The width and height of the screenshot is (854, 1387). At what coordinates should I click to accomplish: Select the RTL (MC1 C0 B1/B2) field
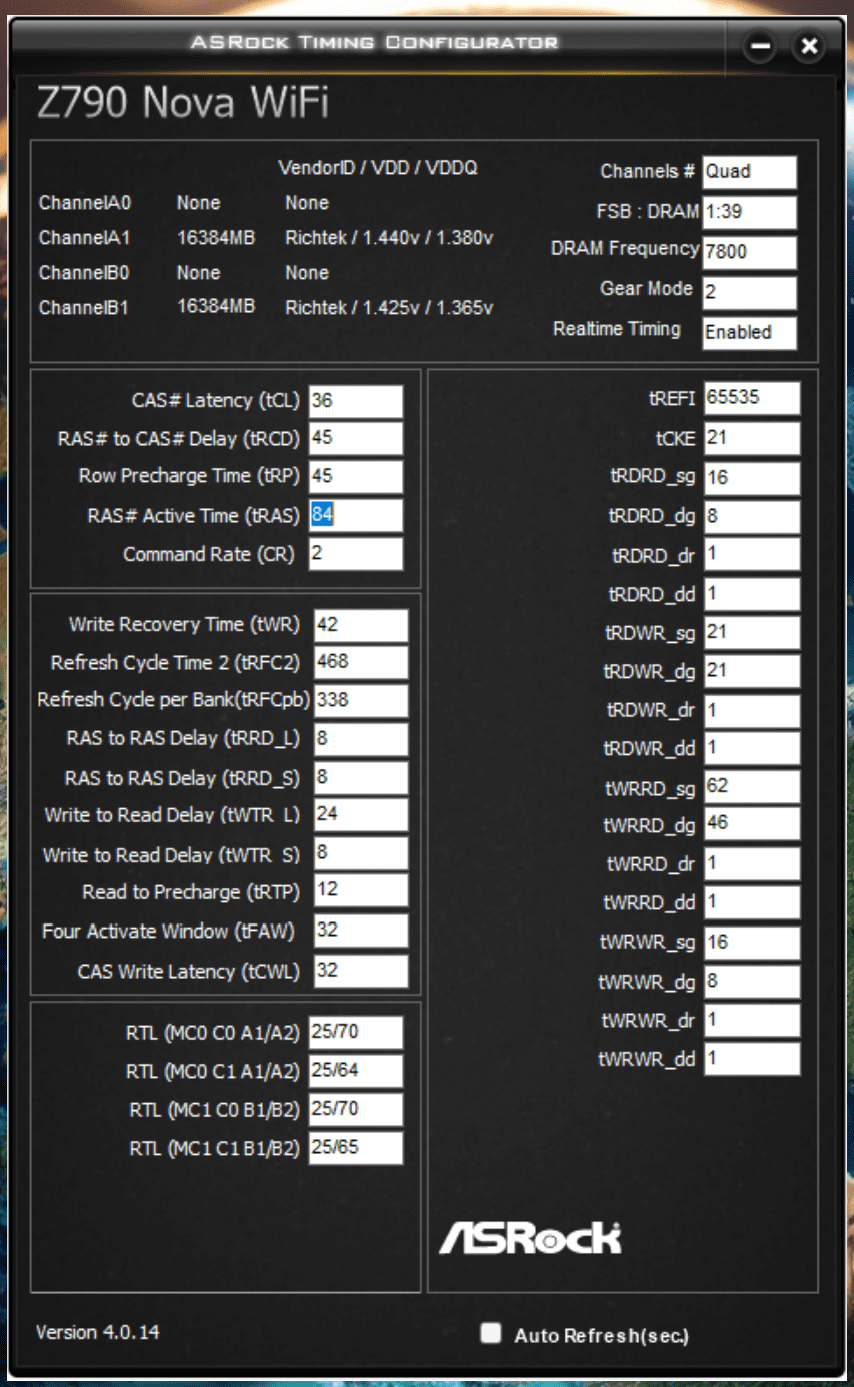pyautogui.click(x=355, y=1109)
